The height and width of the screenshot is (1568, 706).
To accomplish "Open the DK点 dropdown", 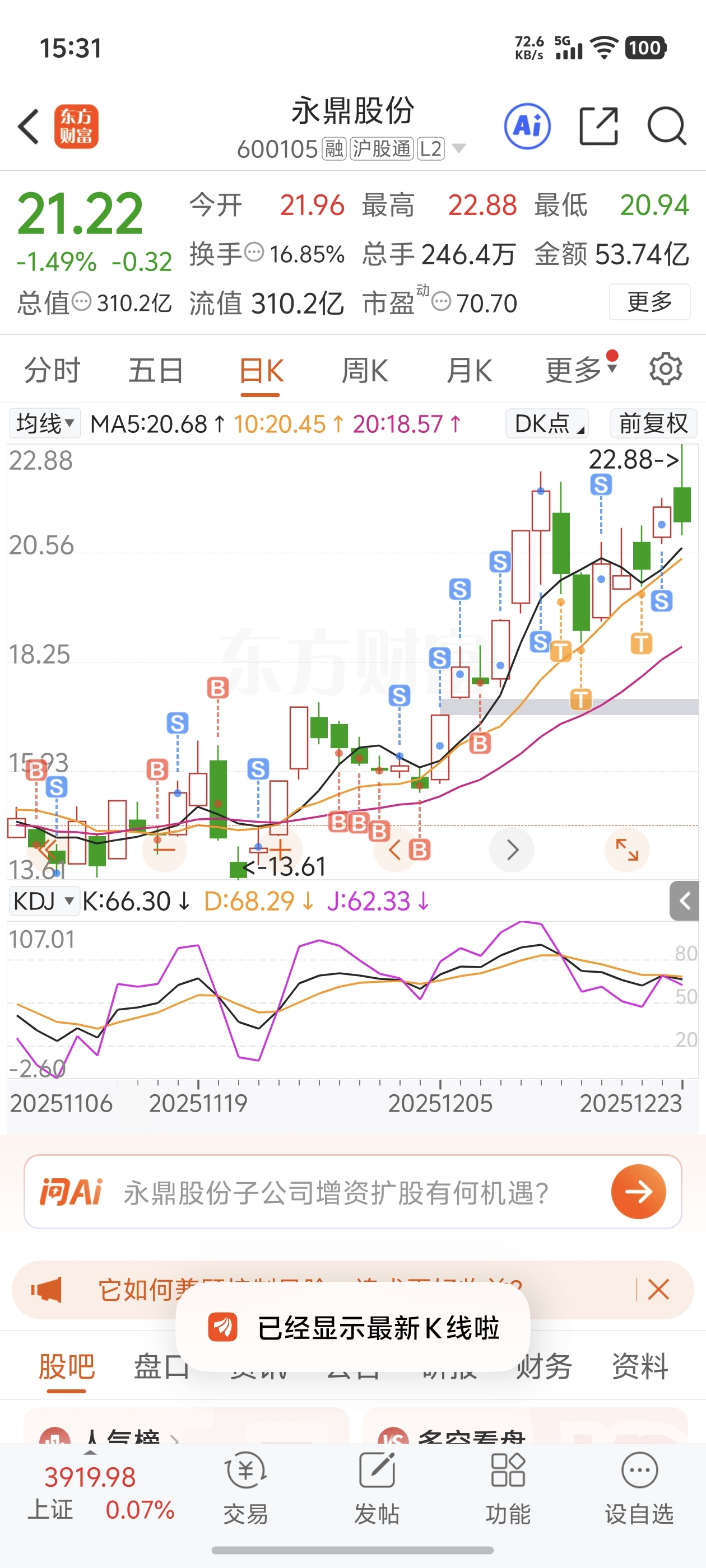I will coord(546,423).
